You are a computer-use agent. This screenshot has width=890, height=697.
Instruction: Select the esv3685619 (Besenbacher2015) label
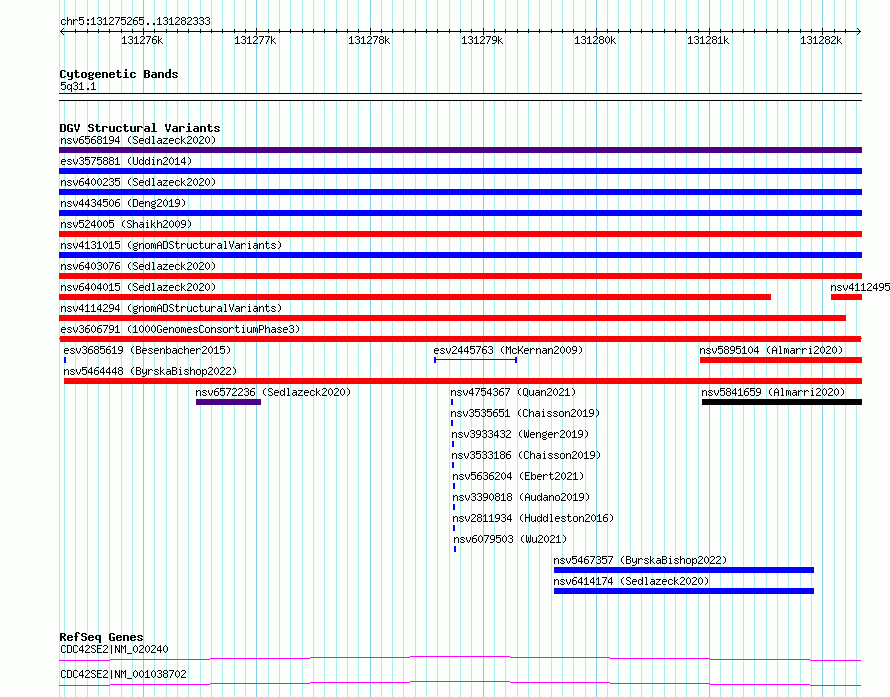coord(147,350)
